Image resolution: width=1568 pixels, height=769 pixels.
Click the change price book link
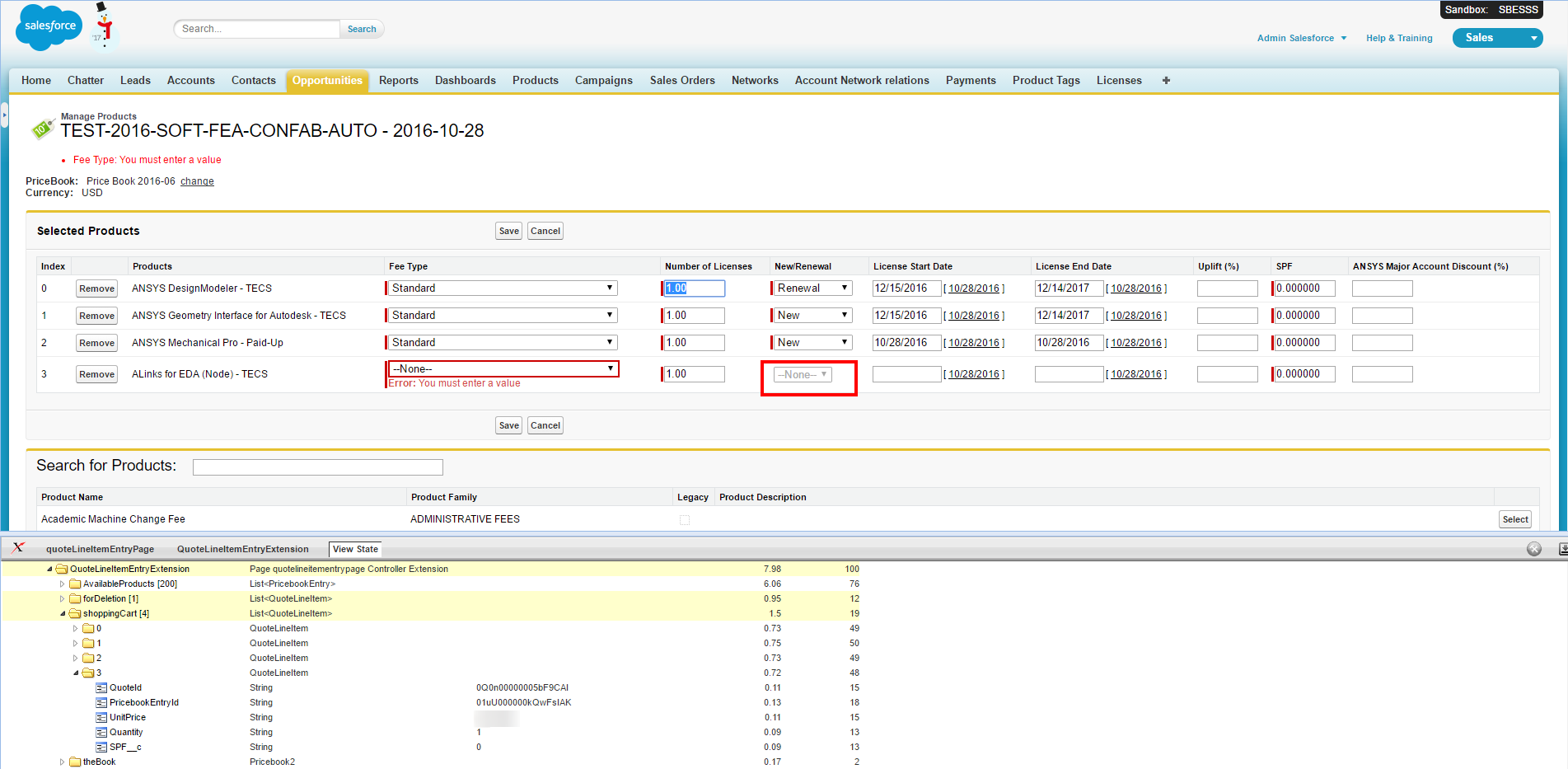197,181
